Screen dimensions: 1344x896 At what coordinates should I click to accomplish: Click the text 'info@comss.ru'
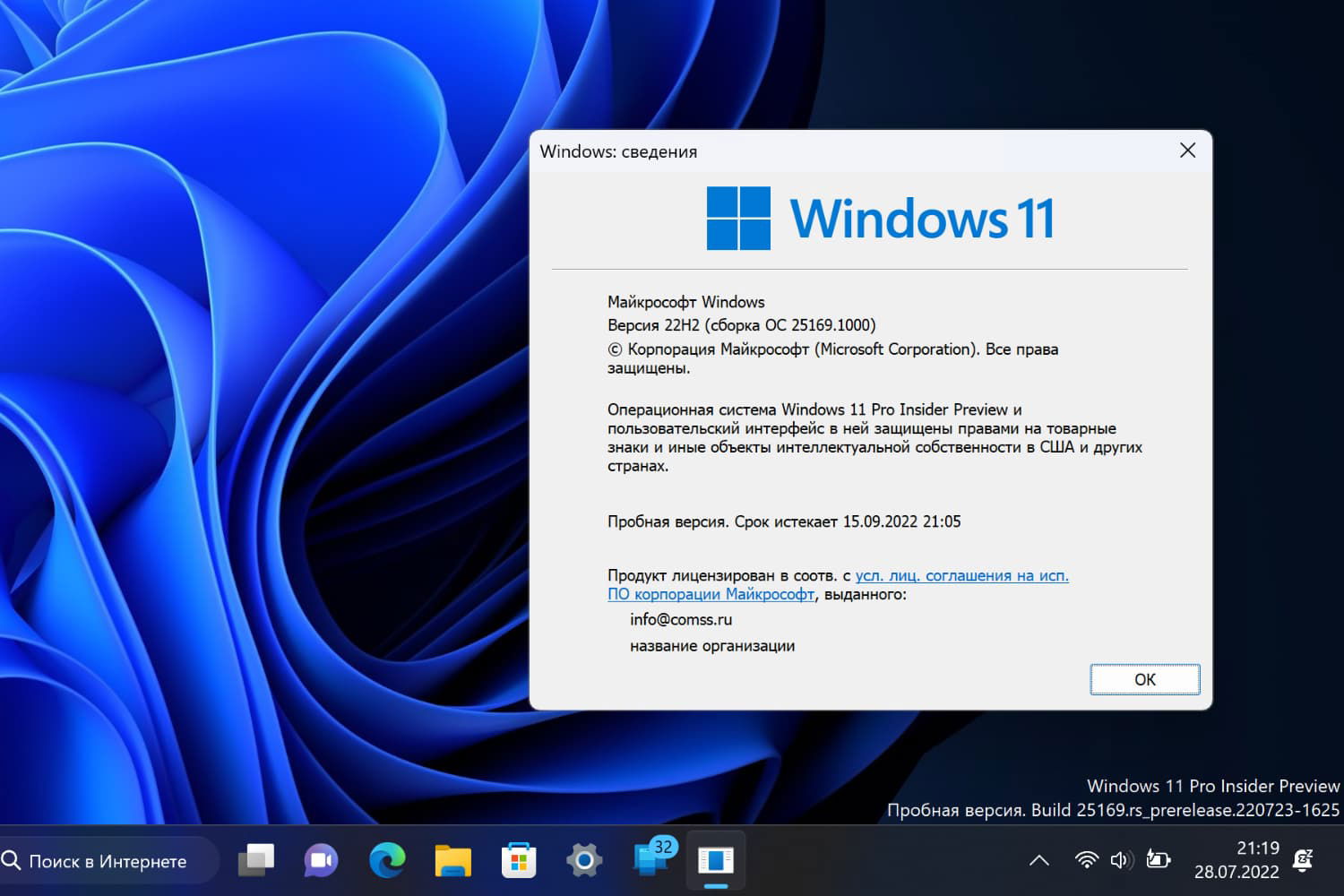pos(681,619)
